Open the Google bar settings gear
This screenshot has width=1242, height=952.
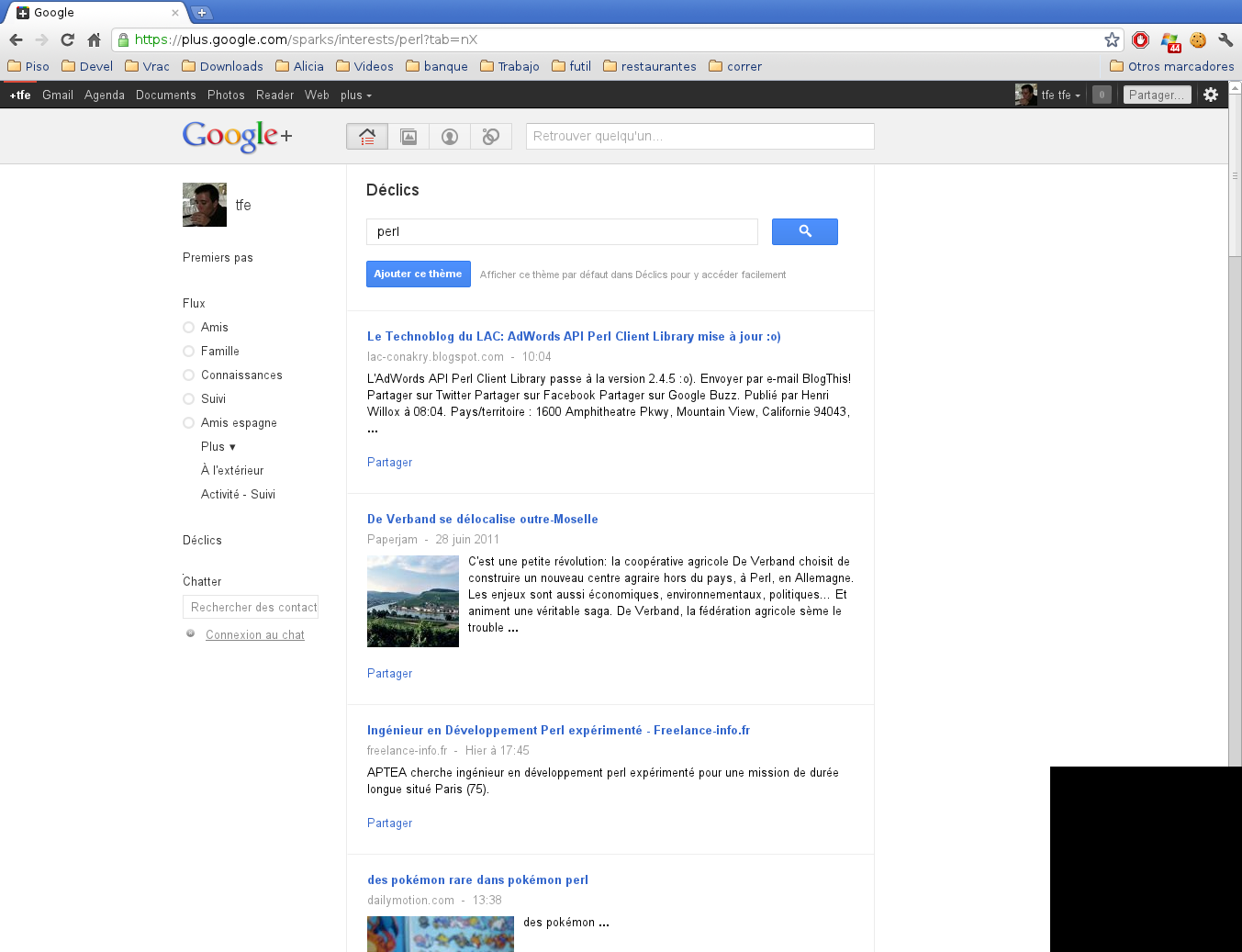pos(1211,95)
